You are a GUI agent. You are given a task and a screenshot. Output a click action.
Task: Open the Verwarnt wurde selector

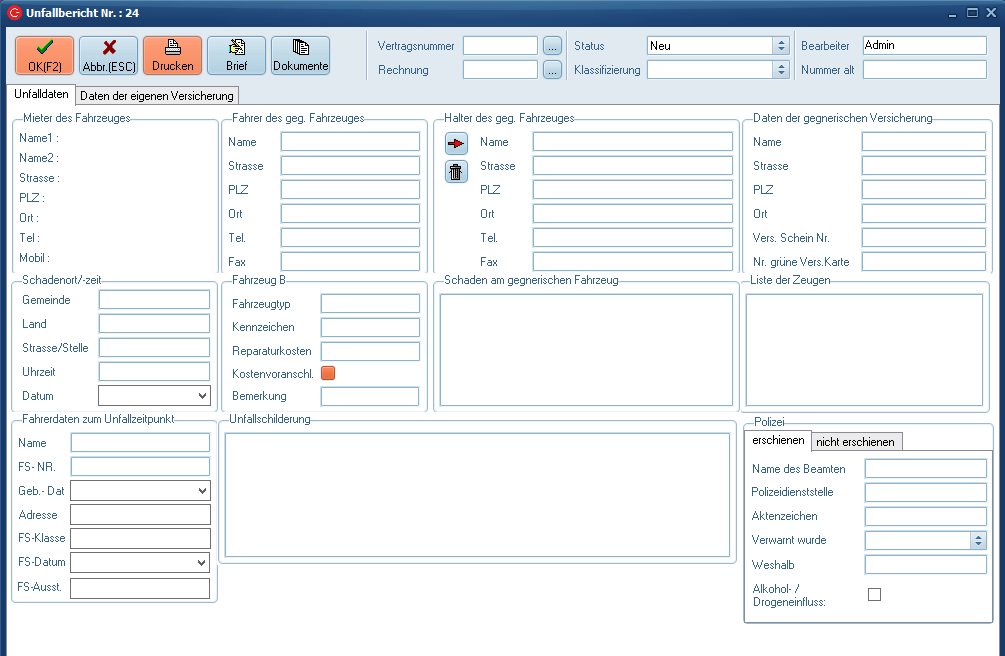pos(977,540)
